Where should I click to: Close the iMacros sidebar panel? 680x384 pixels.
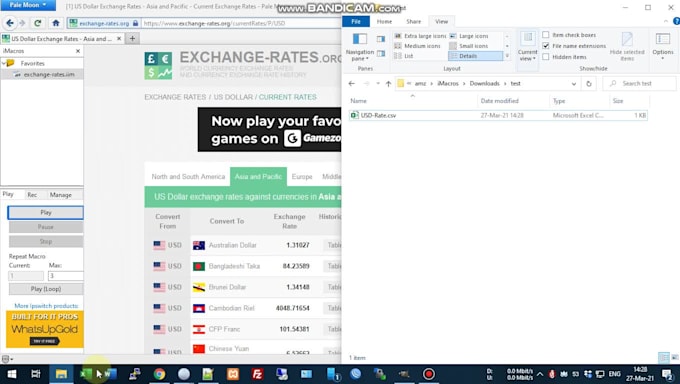[78, 51]
